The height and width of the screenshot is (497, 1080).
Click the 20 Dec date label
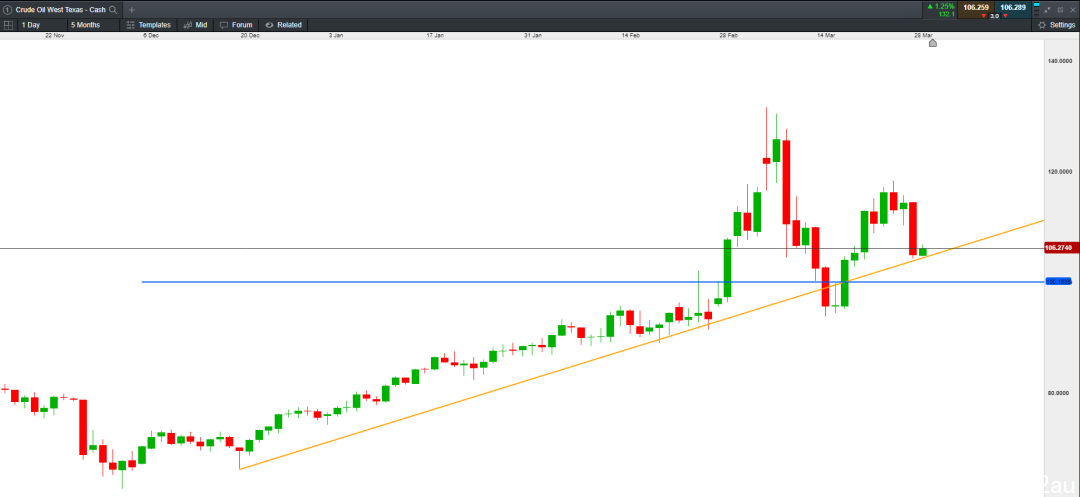[x=249, y=35]
